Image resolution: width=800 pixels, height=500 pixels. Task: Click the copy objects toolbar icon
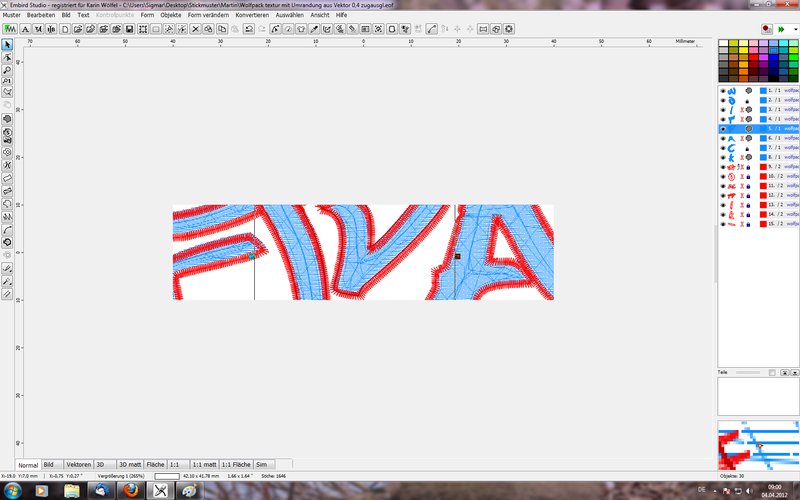(x=222, y=29)
